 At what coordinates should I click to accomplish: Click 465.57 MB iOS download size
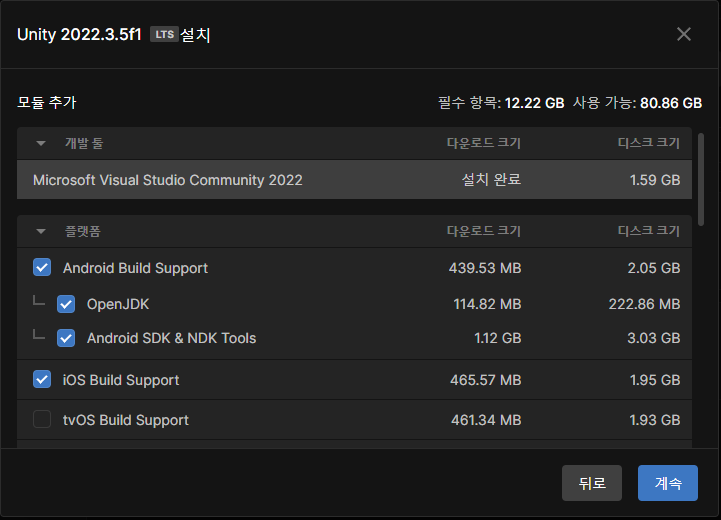(x=486, y=380)
